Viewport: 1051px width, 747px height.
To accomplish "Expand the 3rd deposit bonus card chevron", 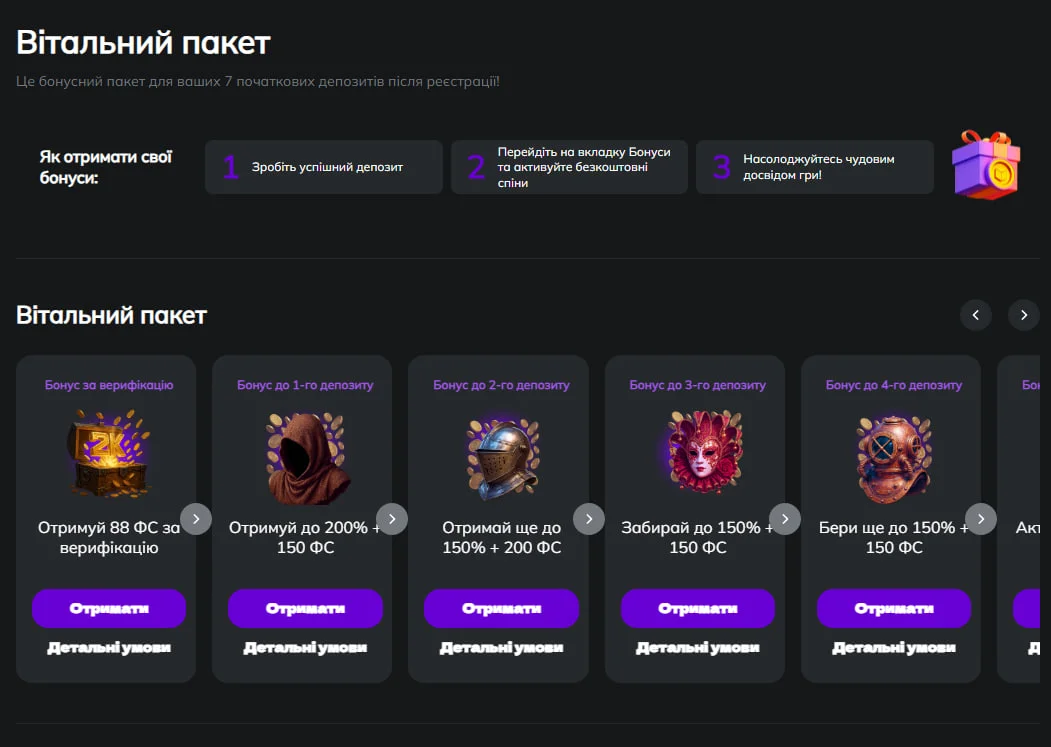I will 786,519.
